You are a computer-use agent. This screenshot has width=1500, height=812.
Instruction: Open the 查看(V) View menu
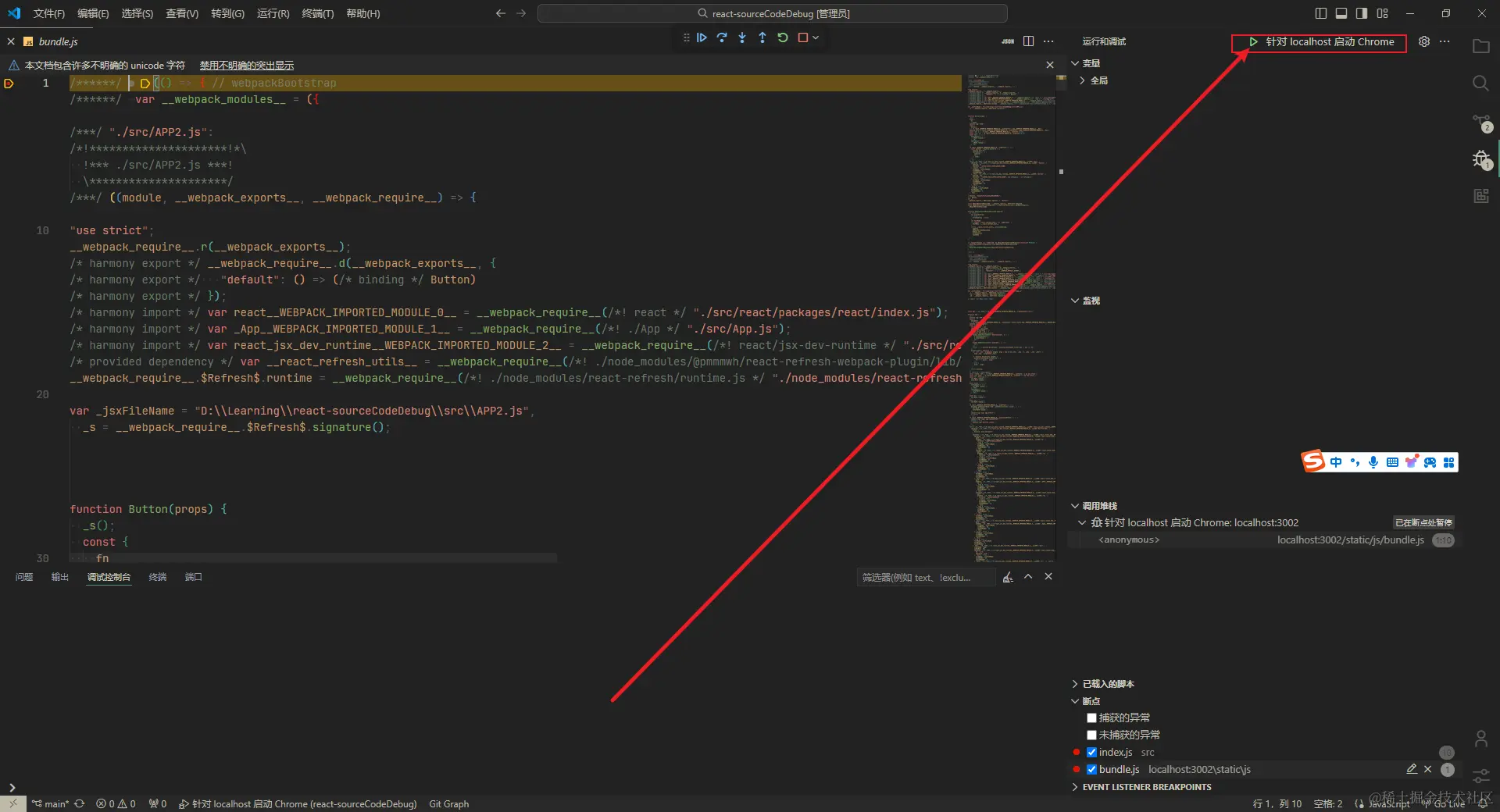(x=182, y=13)
